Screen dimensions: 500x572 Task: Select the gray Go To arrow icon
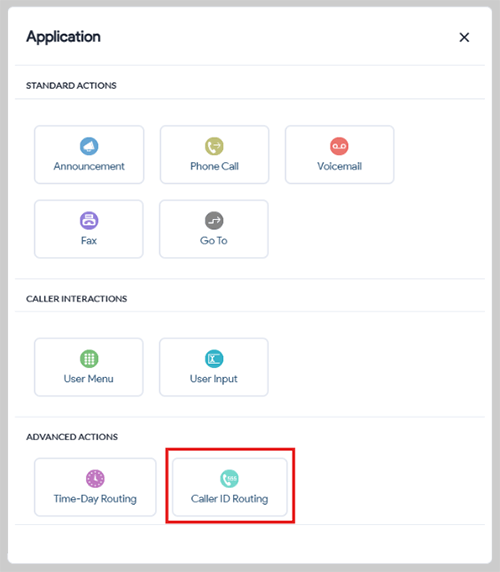tap(214, 221)
